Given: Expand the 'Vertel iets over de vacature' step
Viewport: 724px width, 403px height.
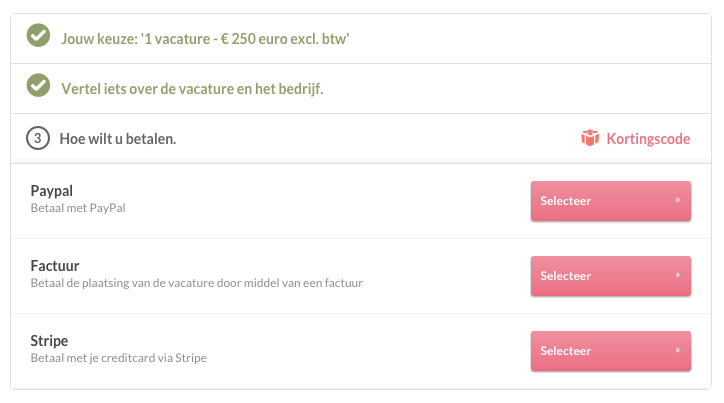Looking at the screenshot, I should click(x=191, y=88).
